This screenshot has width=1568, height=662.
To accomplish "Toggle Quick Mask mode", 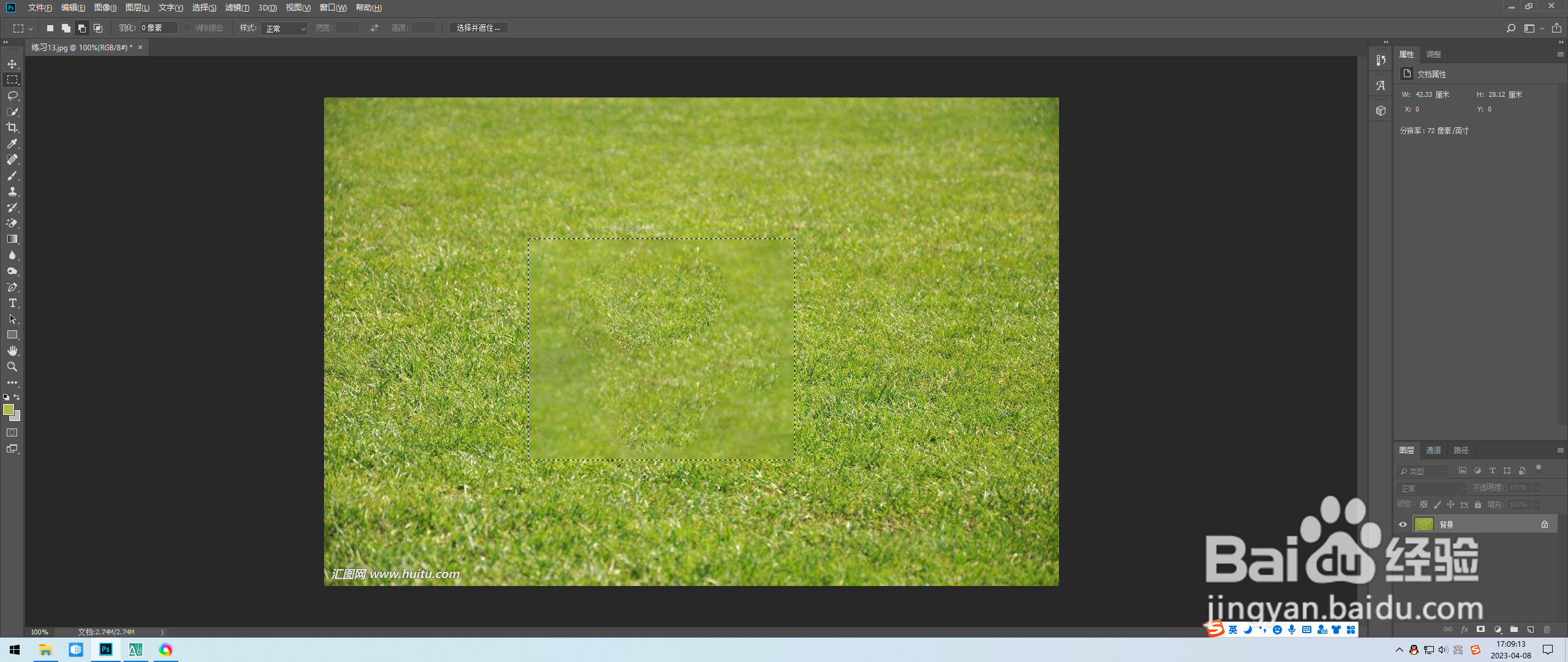I will pyautogui.click(x=12, y=433).
